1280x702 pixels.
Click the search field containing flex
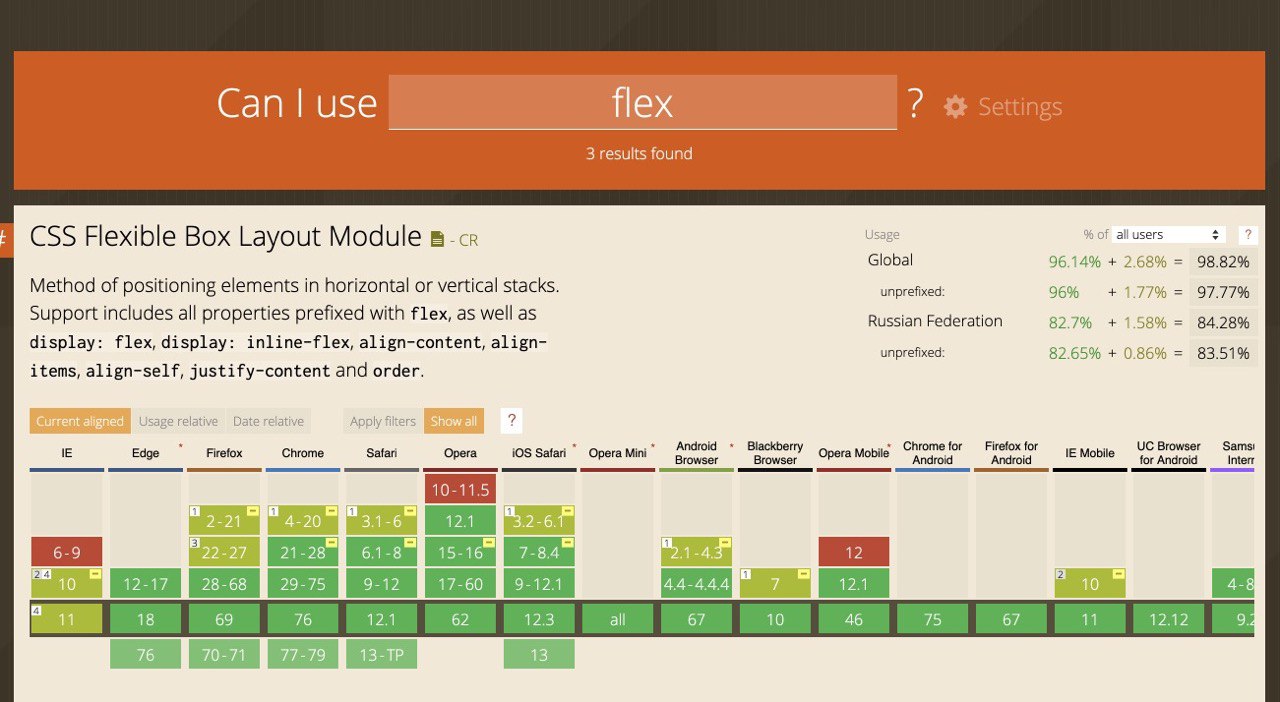point(642,102)
